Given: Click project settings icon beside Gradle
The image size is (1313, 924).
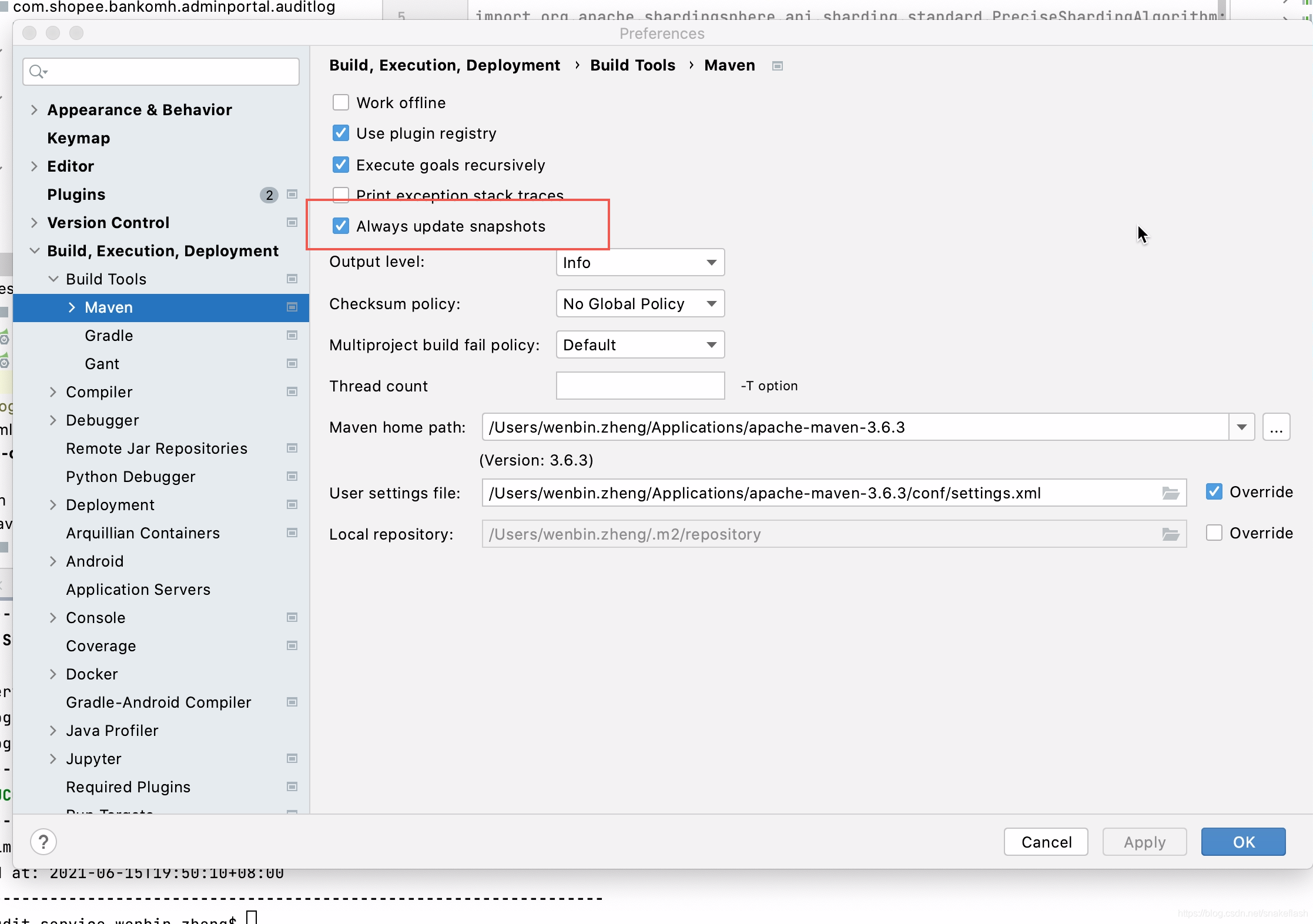Looking at the screenshot, I should [x=292, y=336].
